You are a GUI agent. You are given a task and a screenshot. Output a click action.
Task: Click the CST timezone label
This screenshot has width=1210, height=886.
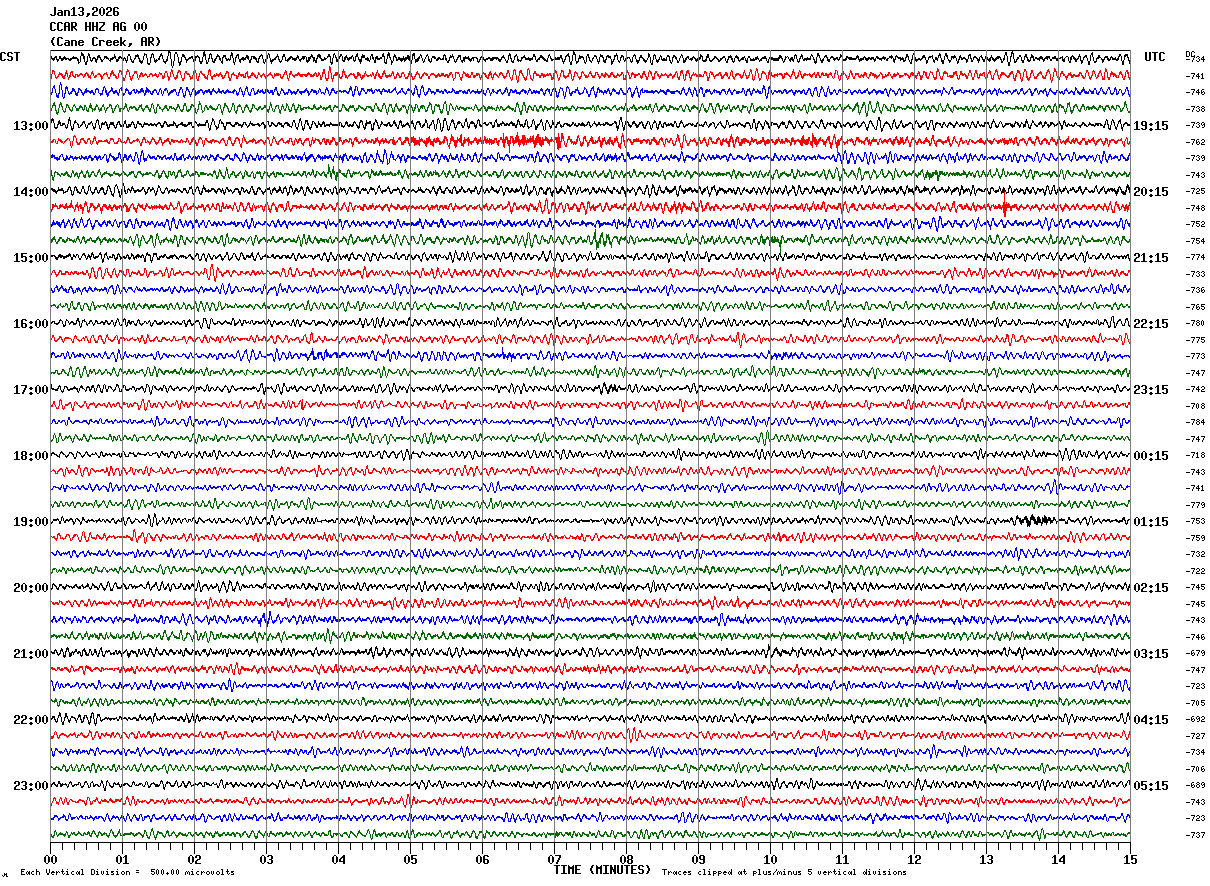click(x=10, y=57)
